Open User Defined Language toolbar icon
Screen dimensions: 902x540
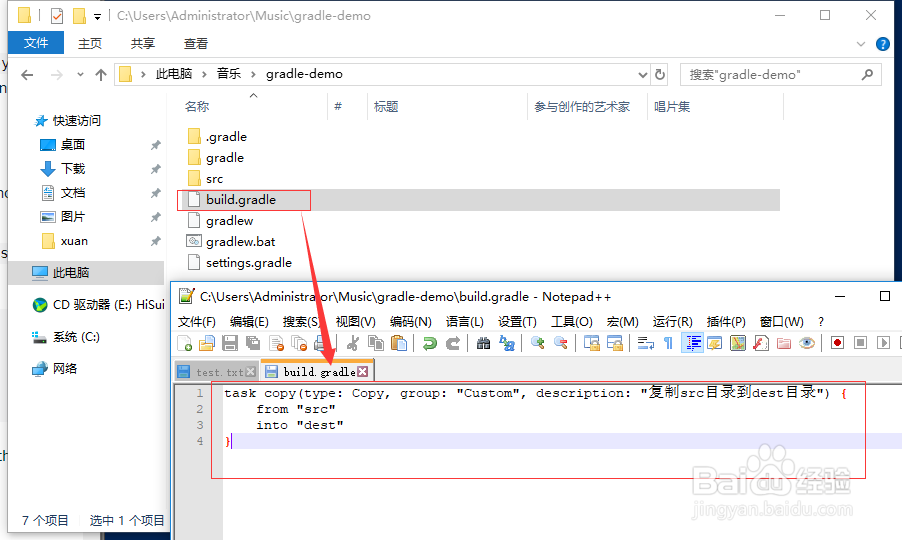(x=714, y=343)
